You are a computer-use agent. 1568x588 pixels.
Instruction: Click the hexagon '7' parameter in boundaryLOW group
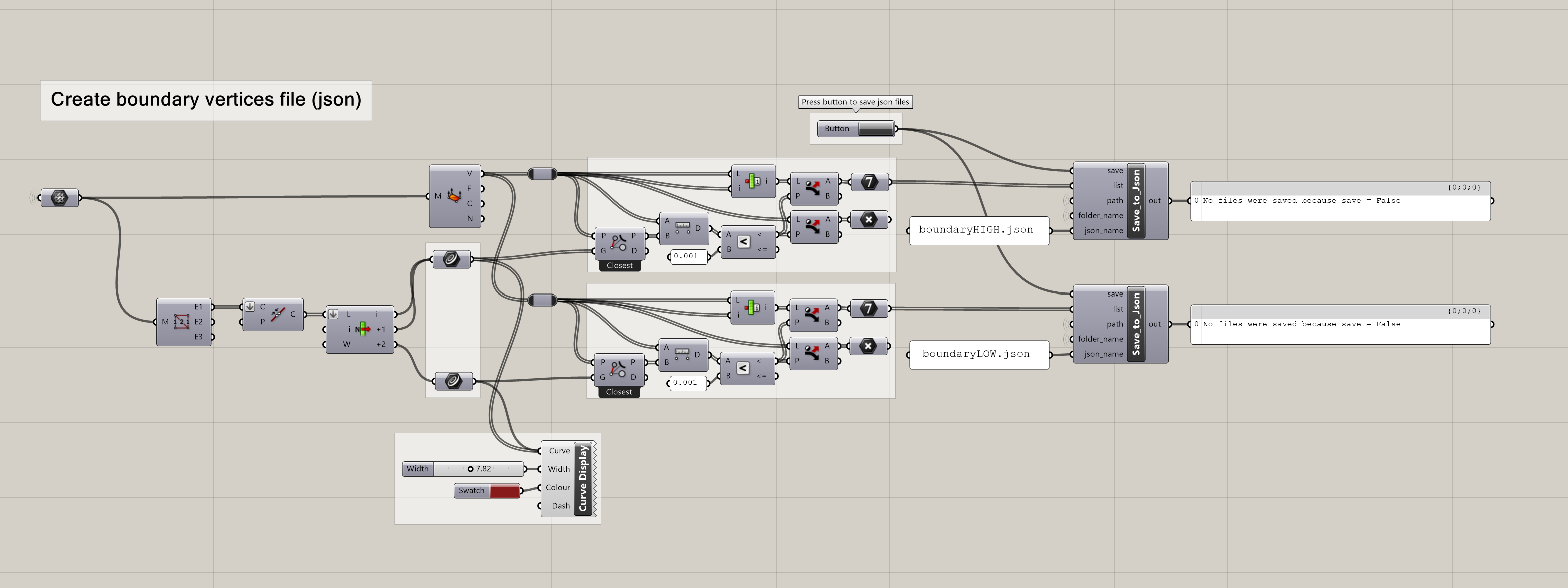(869, 308)
